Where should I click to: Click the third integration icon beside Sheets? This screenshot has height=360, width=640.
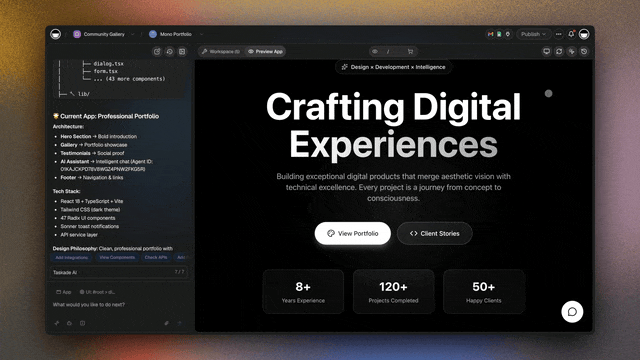[x=507, y=34]
